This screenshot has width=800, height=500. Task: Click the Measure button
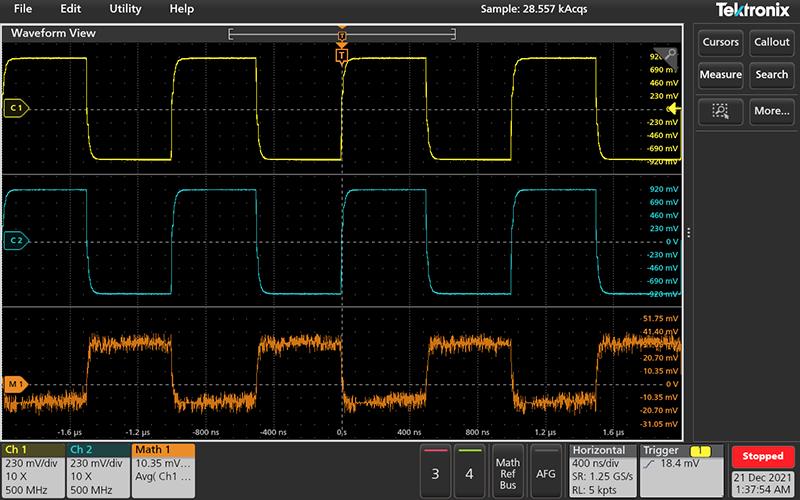pyautogui.click(x=720, y=75)
